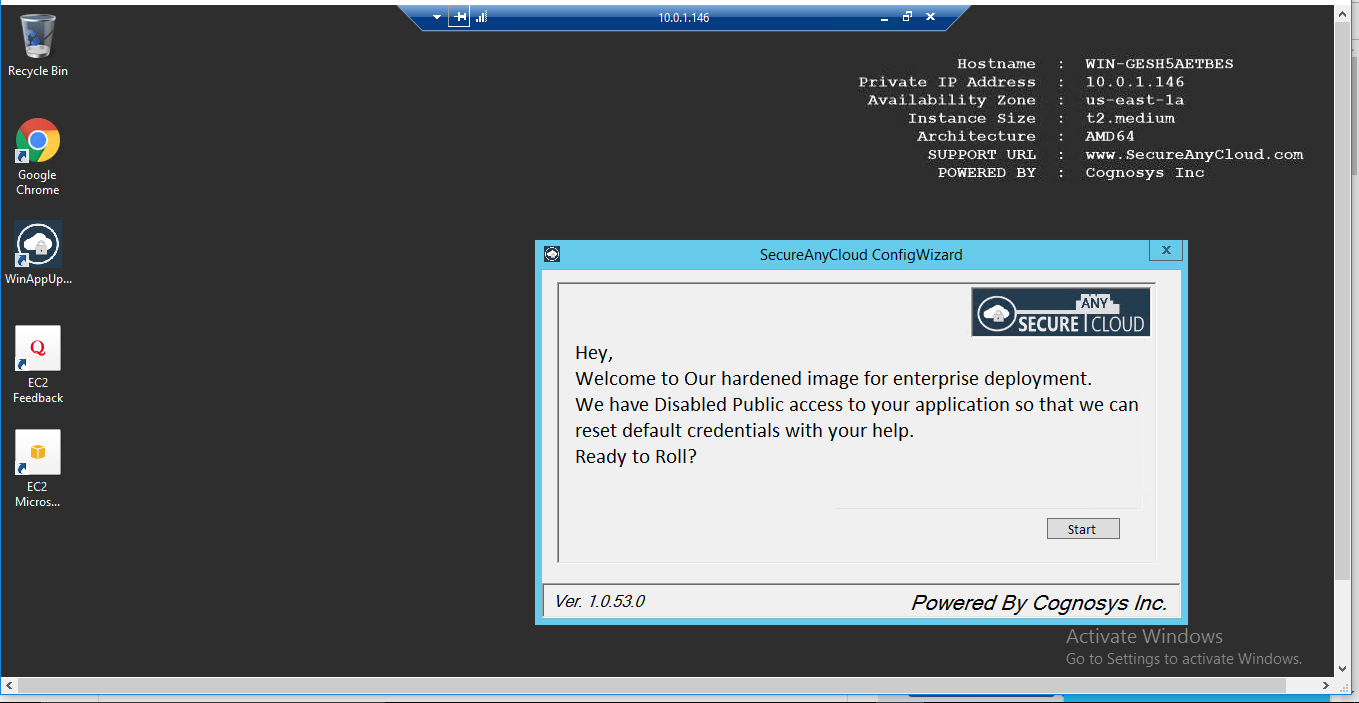The width and height of the screenshot is (1359, 703).
Task: Open the EC2 Feedback shortcut
Action: (37, 347)
